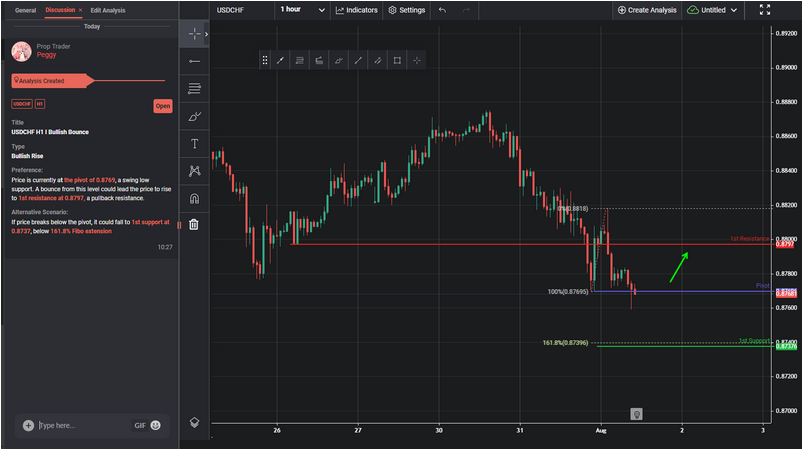
Task: Toggle fullscreen chart mode
Action: coord(765,10)
